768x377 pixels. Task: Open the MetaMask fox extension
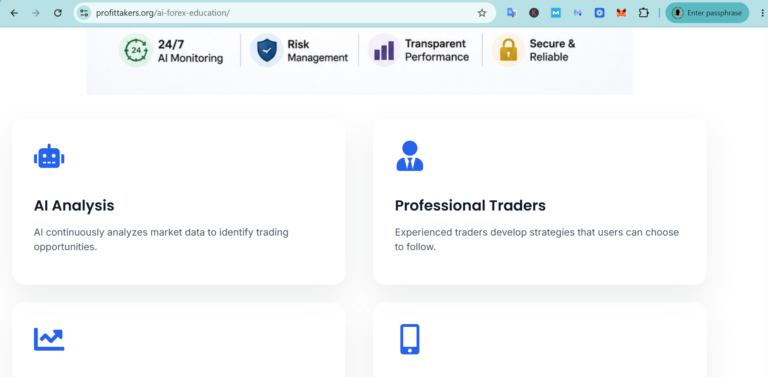click(x=622, y=13)
